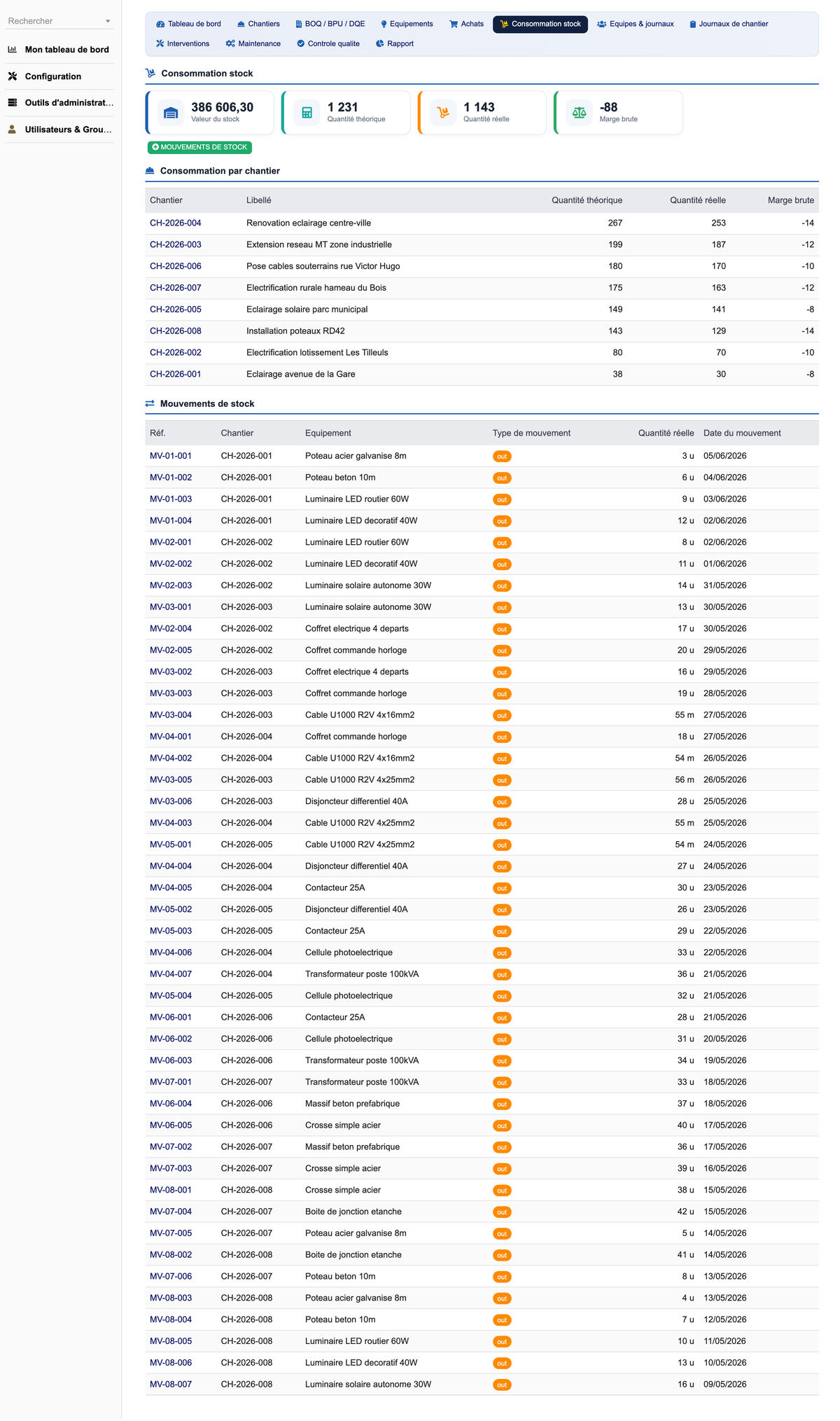
Task: Open chantier link CH-2026-003
Action: click(x=176, y=244)
